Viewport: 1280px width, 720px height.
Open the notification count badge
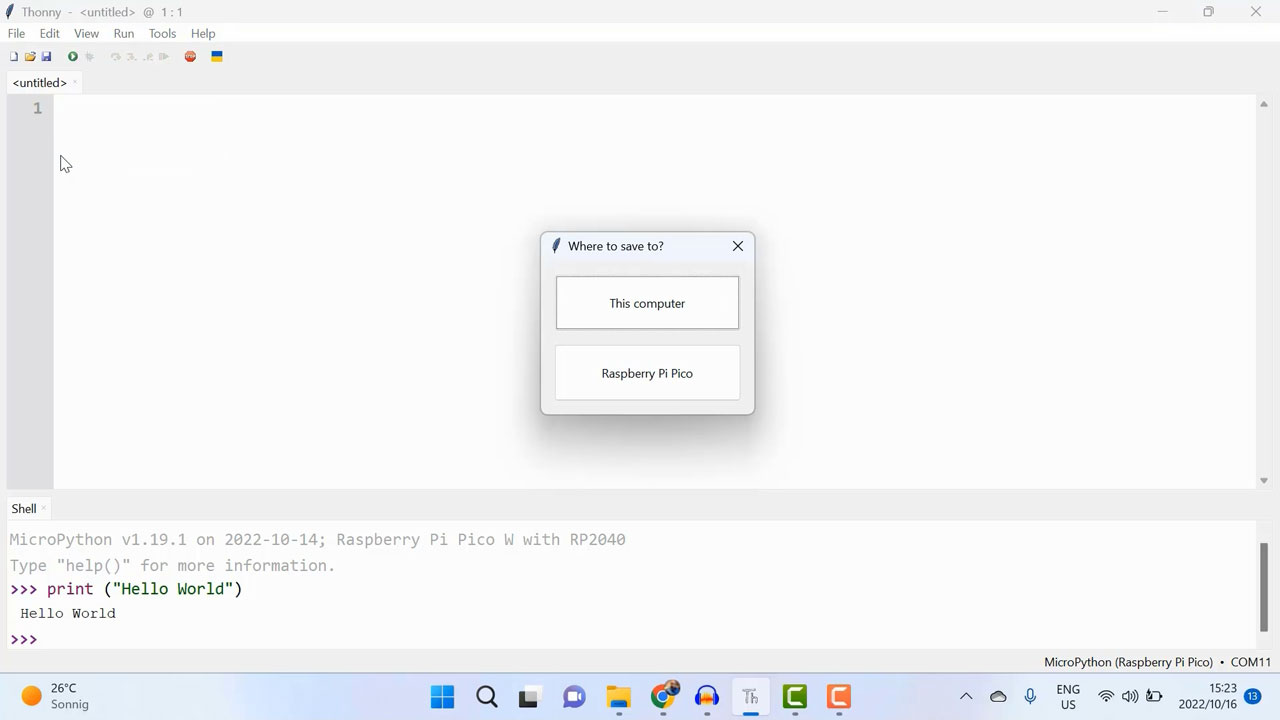(x=1253, y=697)
